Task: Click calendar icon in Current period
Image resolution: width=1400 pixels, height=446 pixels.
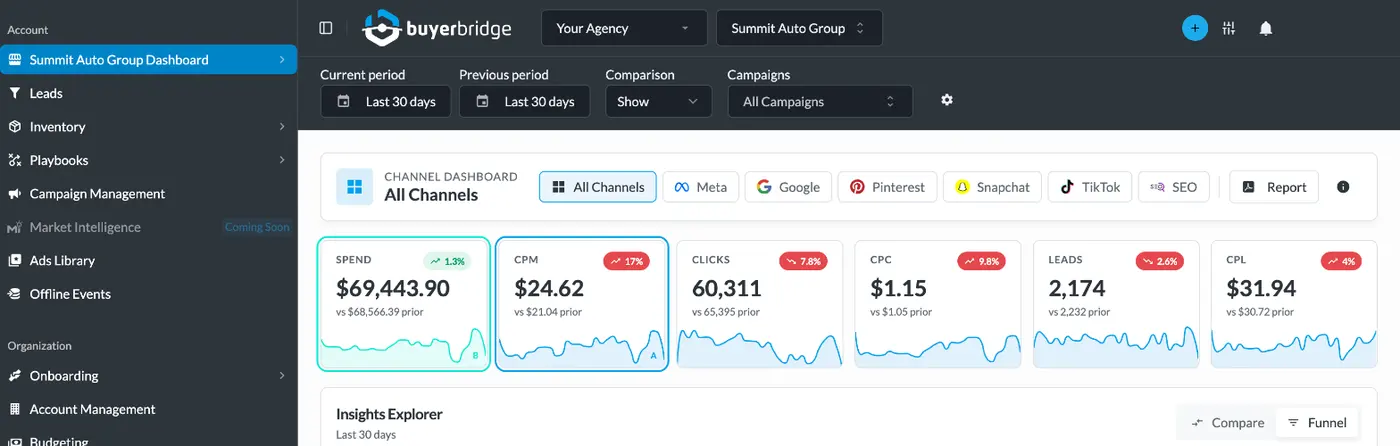Action: click(343, 101)
